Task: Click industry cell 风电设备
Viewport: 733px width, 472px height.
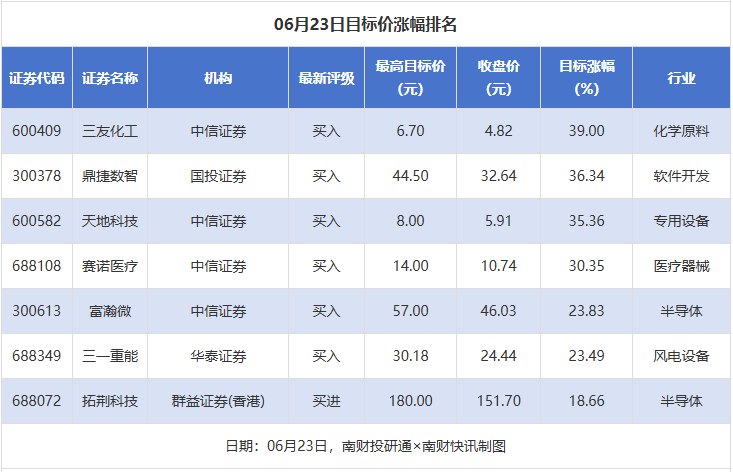Action: [682, 356]
